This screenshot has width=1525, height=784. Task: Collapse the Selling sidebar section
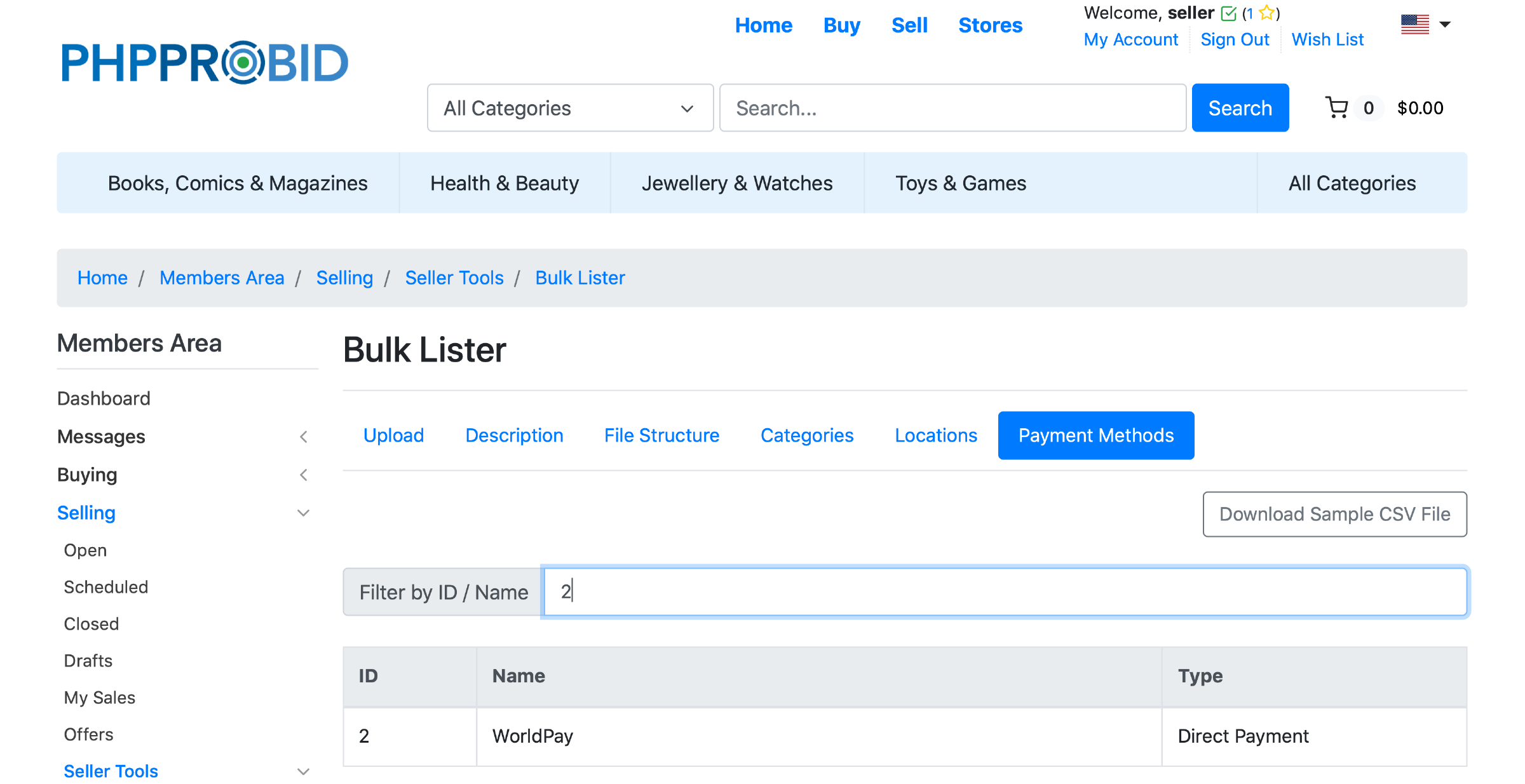tap(304, 513)
